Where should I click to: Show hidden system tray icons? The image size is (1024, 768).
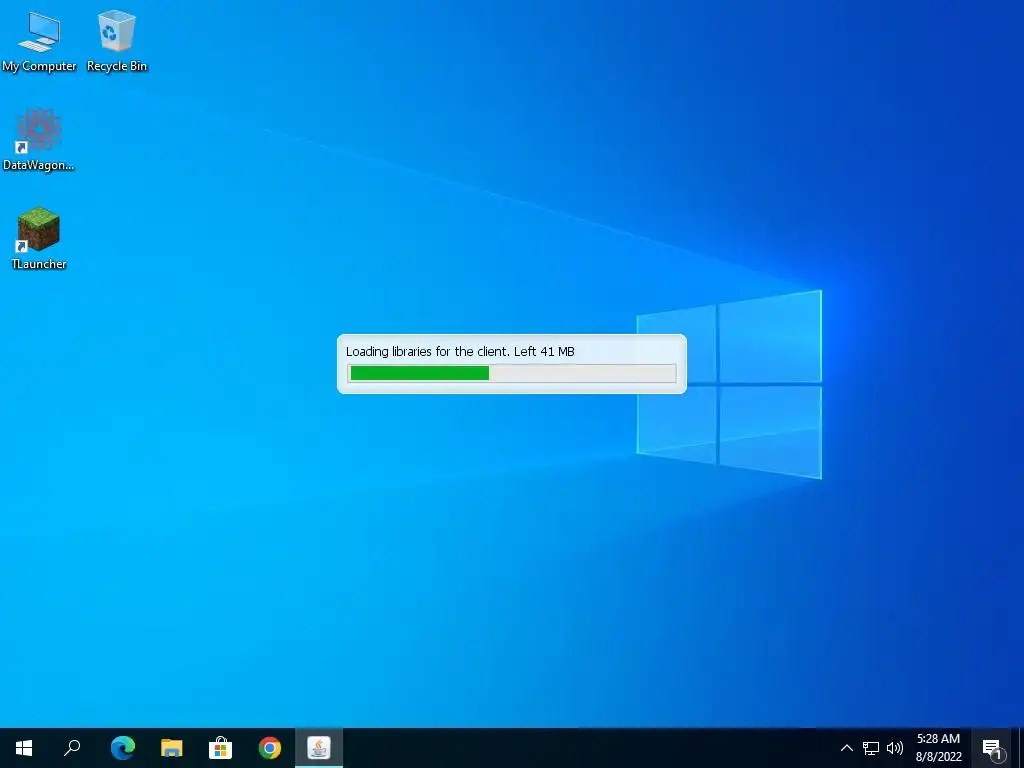click(846, 748)
